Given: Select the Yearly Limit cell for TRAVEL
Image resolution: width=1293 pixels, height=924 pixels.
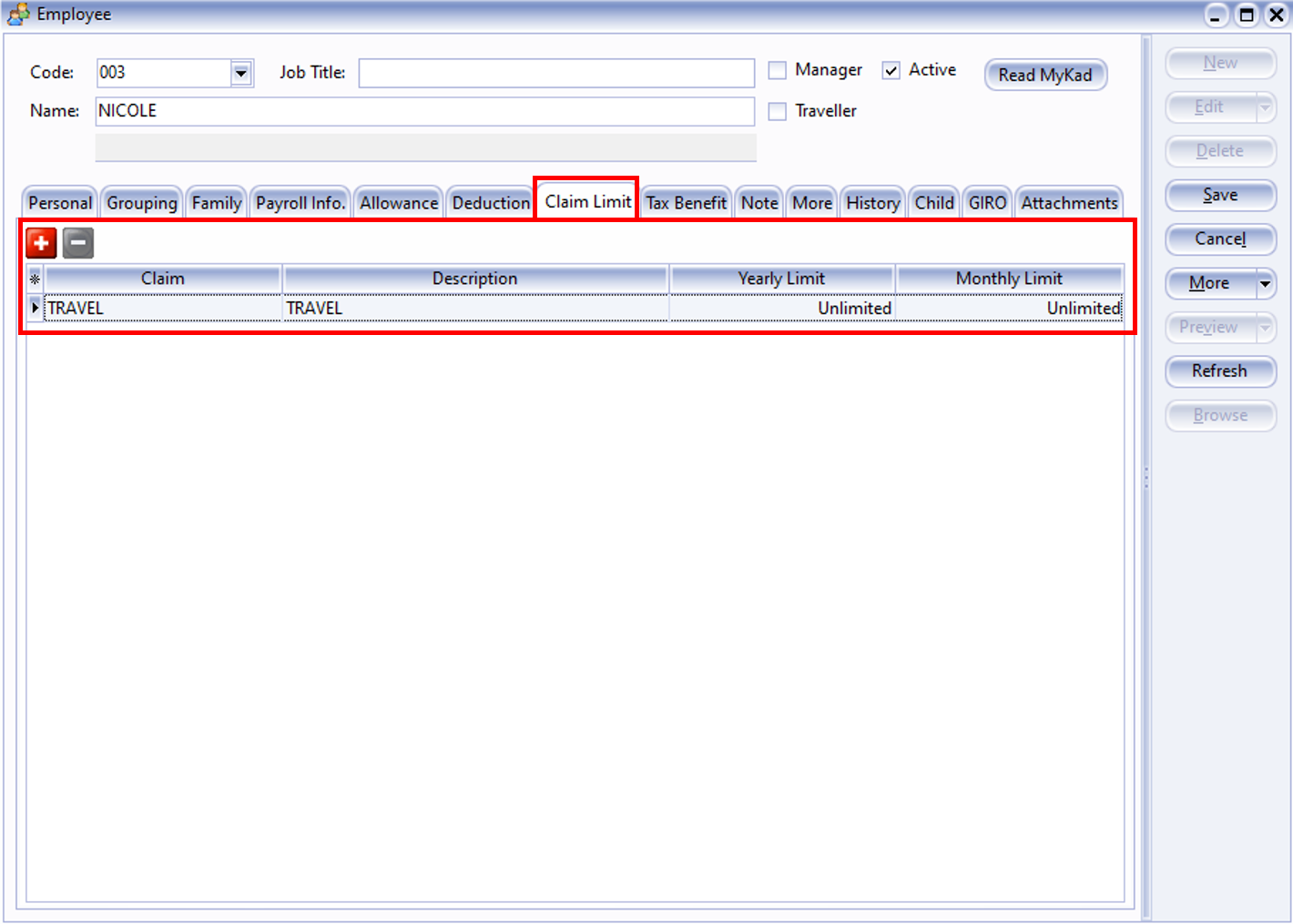Looking at the screenshot, I should tap(781, 309).
